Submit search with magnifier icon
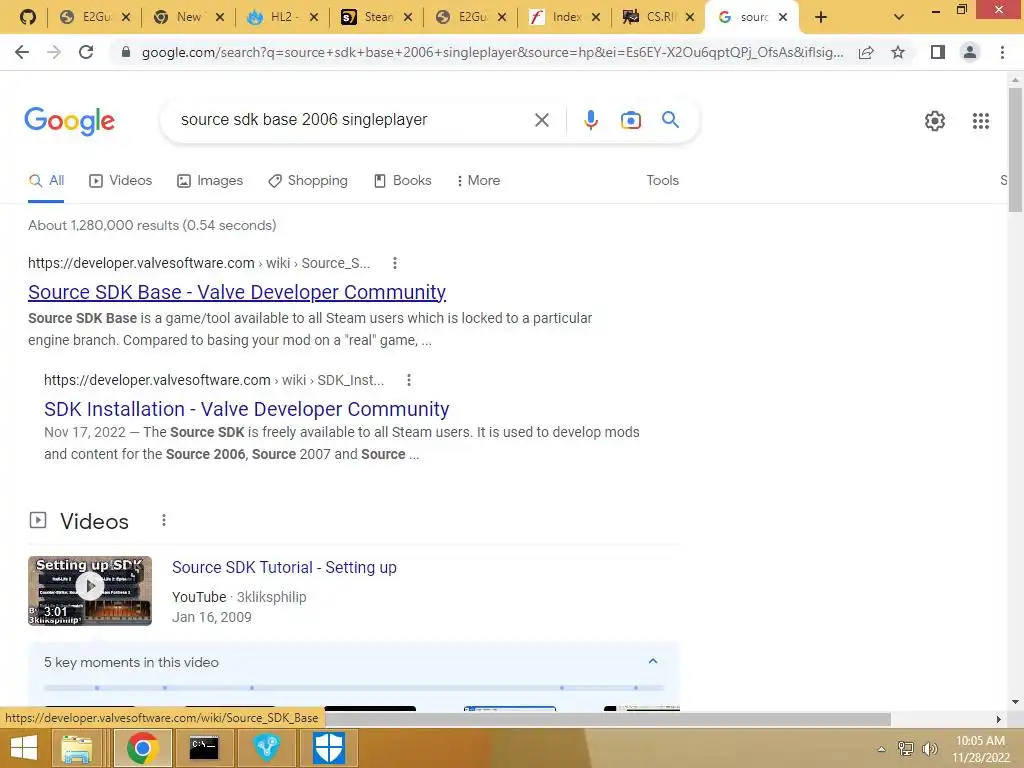The width and height of the screenshot is (1024, 768). [x=670, y=120]
